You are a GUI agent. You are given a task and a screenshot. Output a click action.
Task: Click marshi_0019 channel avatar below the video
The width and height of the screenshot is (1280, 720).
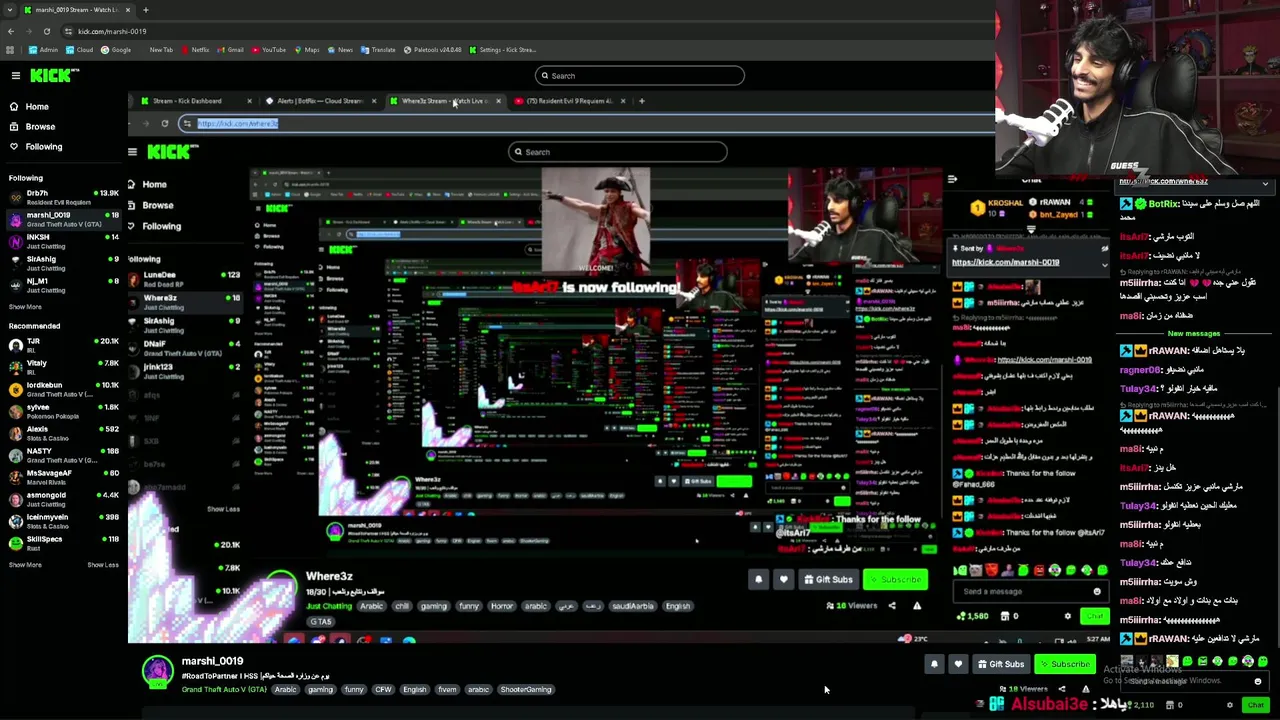point(157,672)
